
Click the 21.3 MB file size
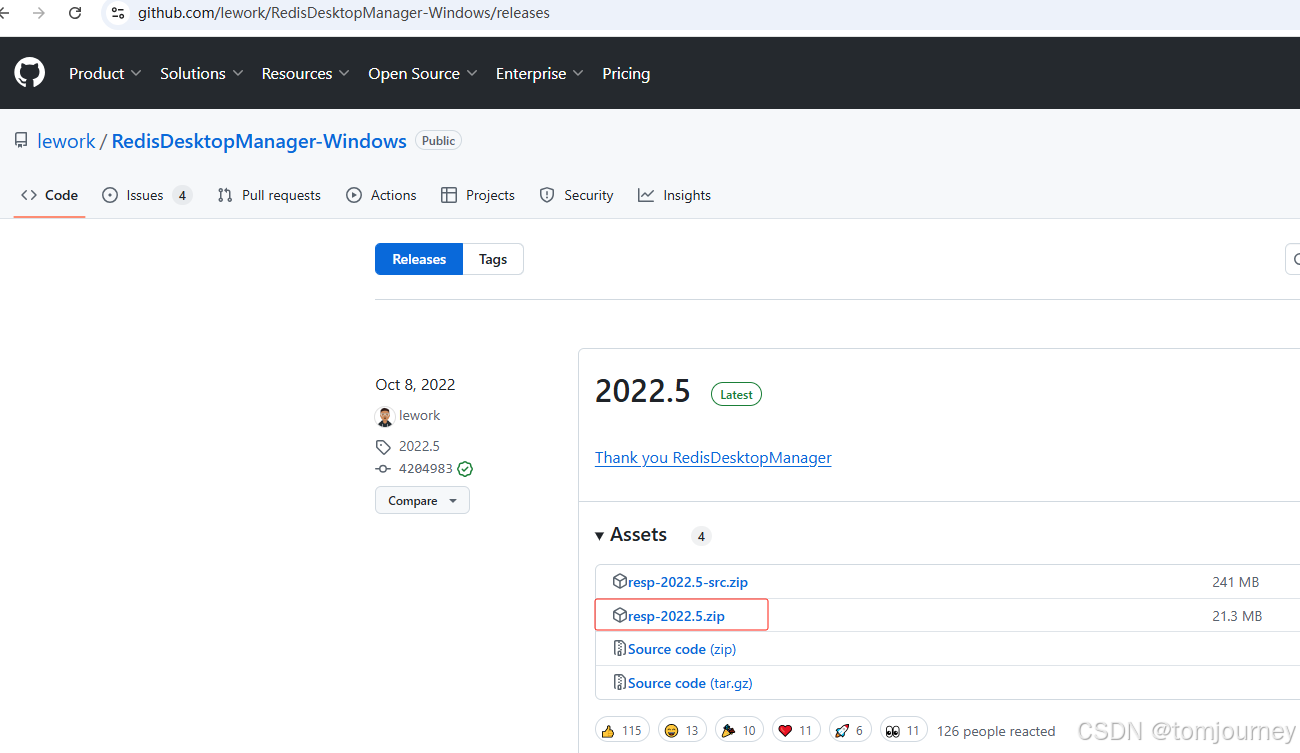coord(1237,616)
